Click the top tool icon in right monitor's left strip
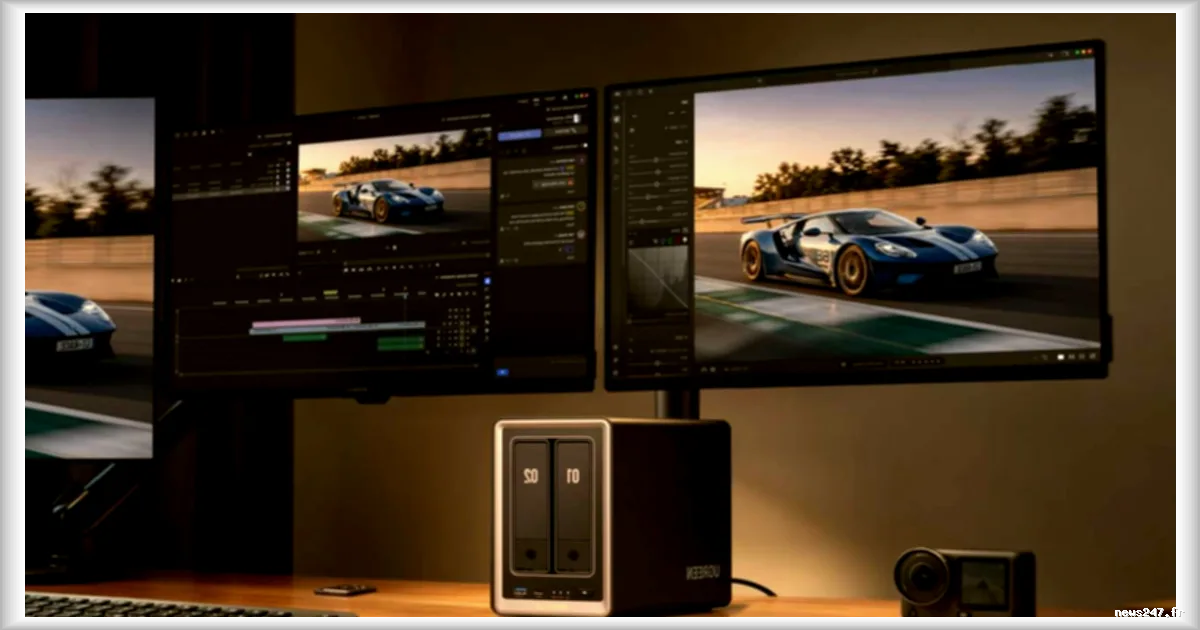The width and height of the screenshot is (1200, 630). click(617, 106)
